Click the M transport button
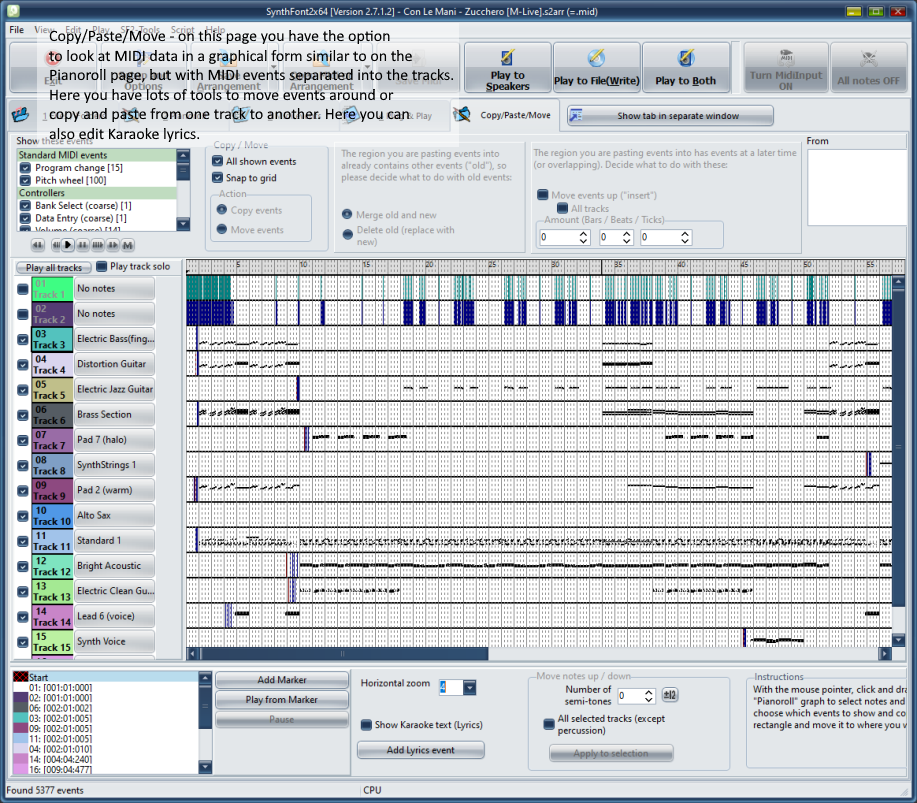The image size is (917, 803). [128, 245]
